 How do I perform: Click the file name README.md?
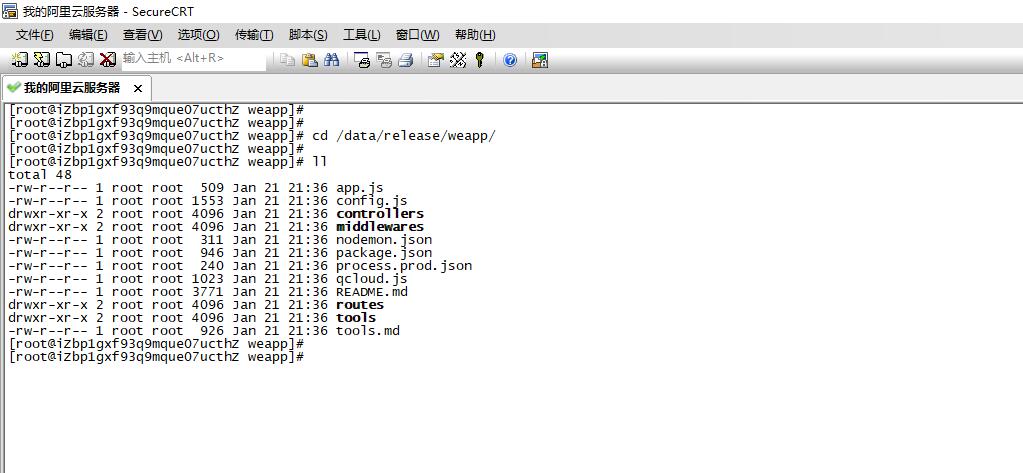pyautogui.click(x=371, y=292)
